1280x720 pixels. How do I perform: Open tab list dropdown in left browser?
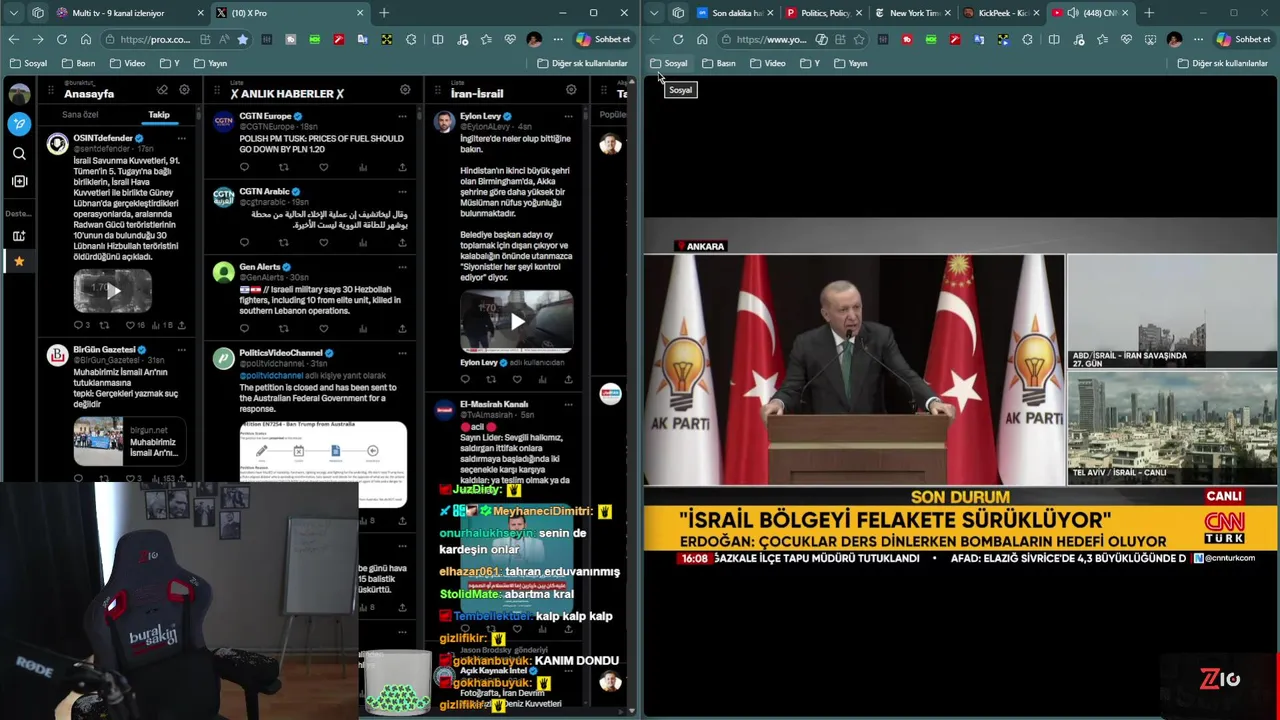(14, 13)
